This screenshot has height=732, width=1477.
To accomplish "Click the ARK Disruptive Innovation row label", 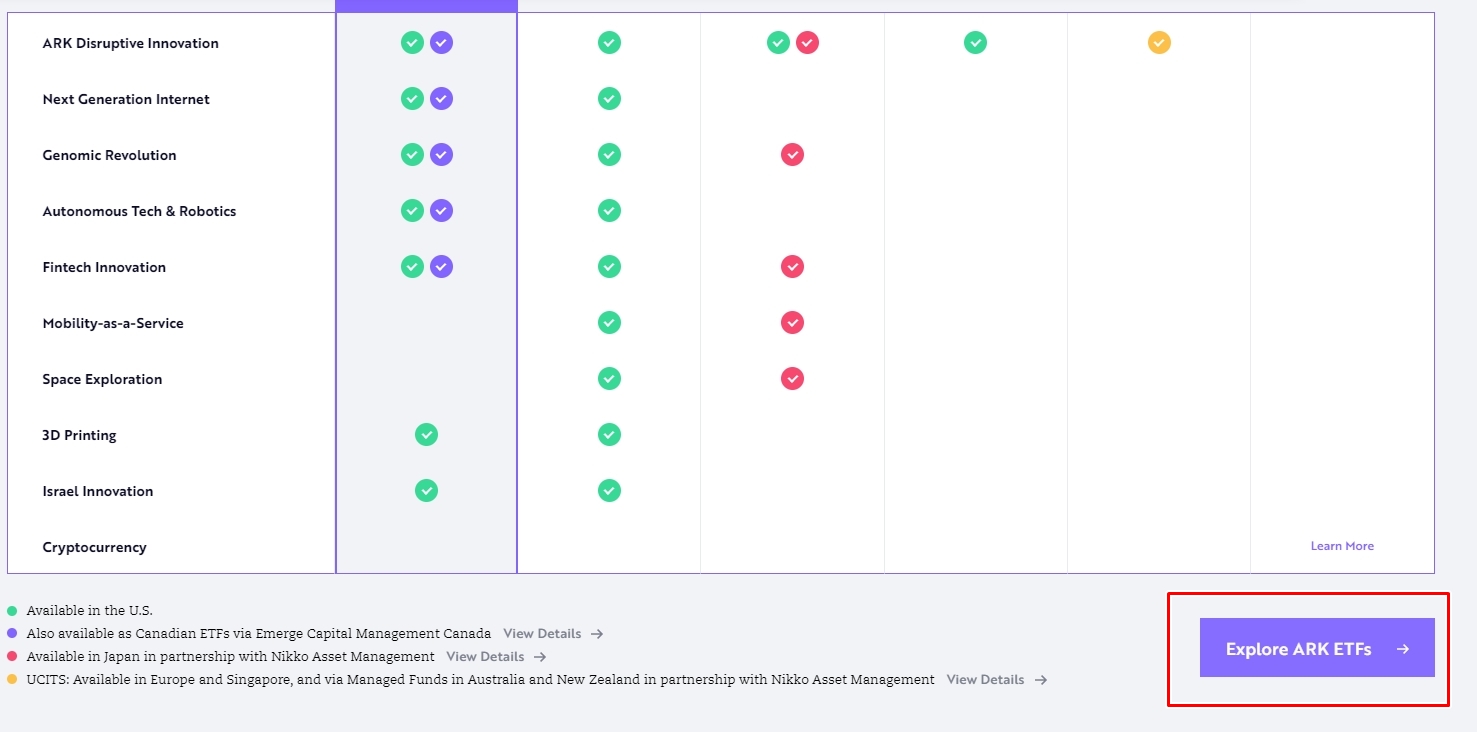I will click(x=130, y=43).
